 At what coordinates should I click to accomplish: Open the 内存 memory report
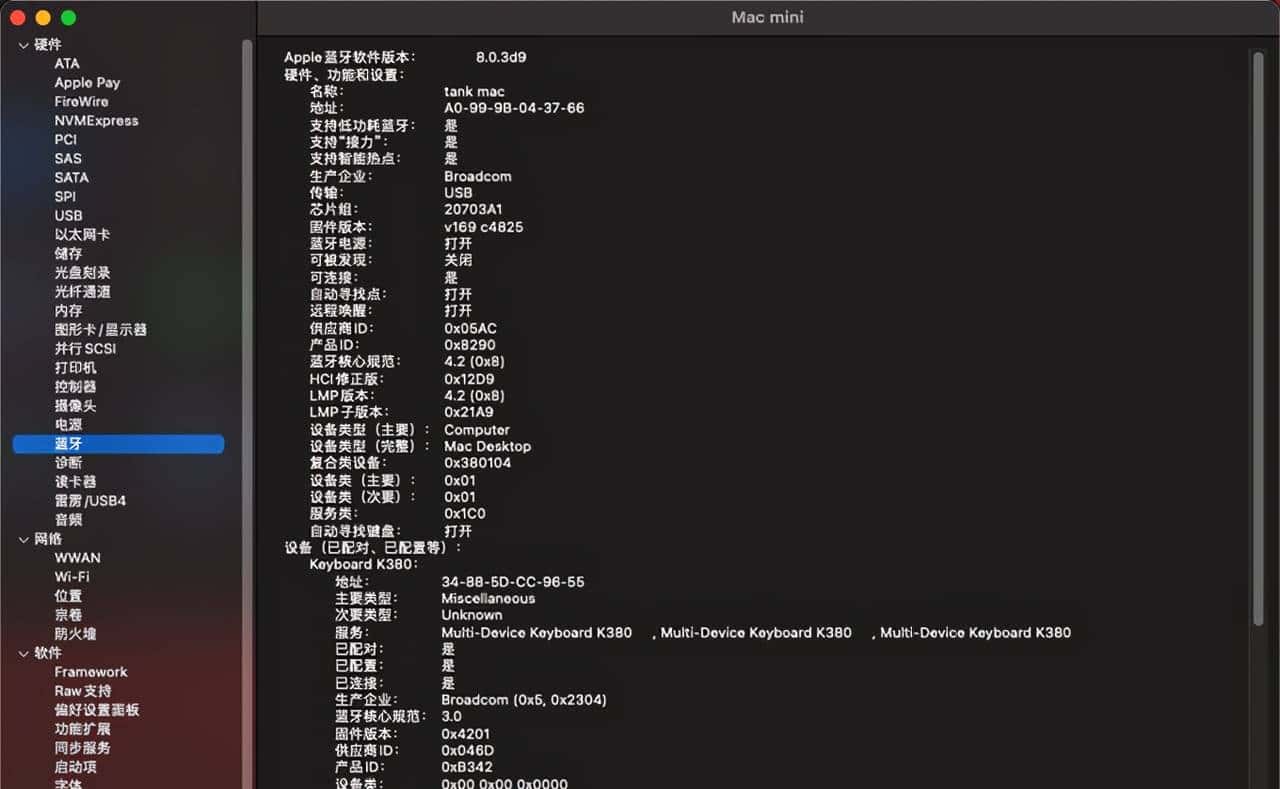tap(68, 310)
